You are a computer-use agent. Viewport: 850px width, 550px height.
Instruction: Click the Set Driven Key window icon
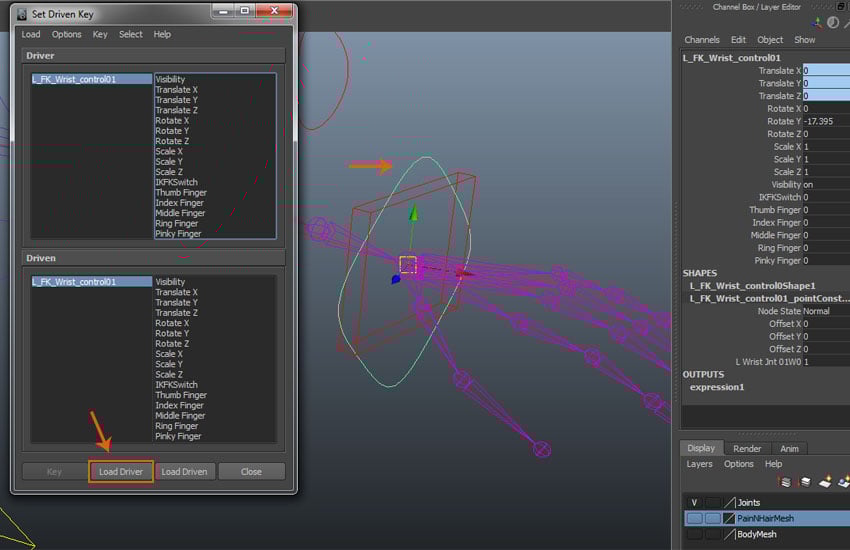(x=24, y=12)
